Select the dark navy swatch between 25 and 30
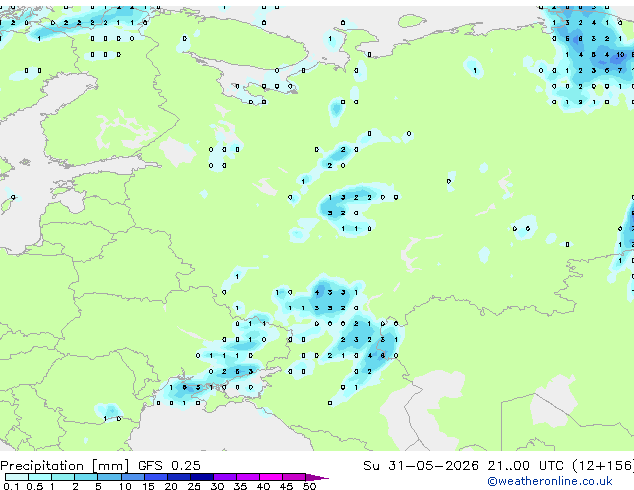 pos(201,477)
